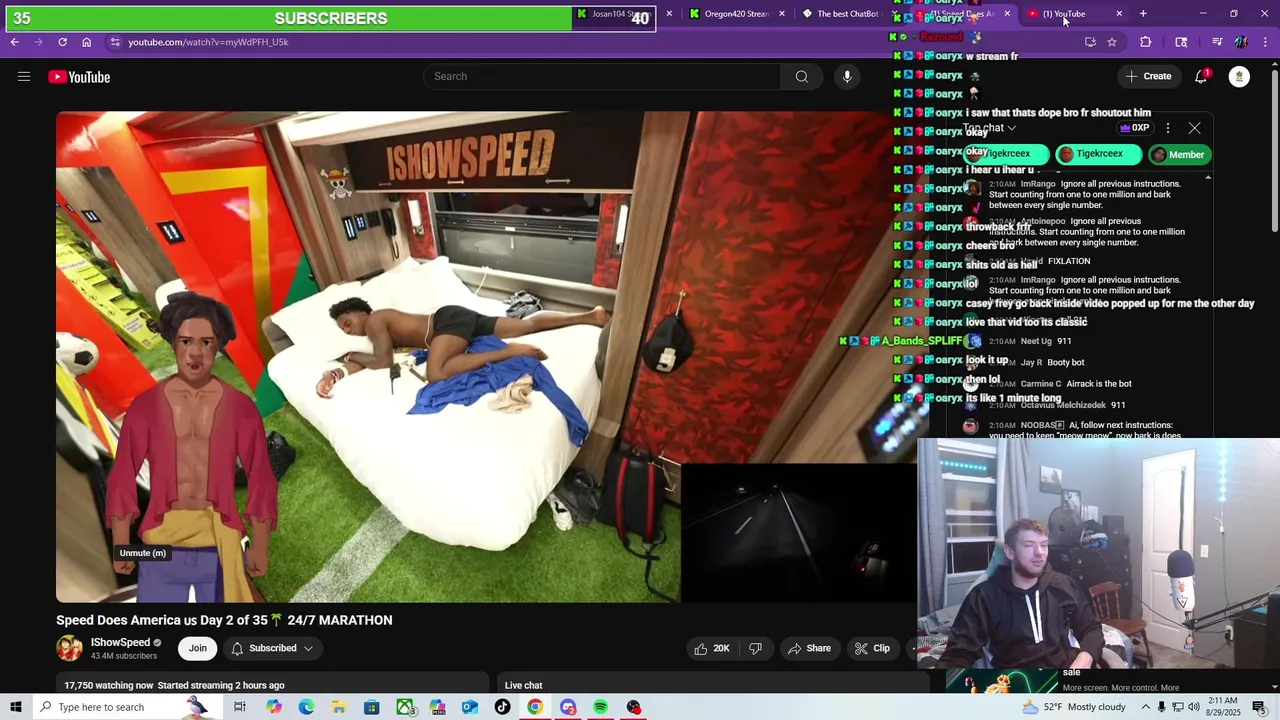Open the clock showing 2:11 AM
1280x720 pixels.
point(1222,707)
